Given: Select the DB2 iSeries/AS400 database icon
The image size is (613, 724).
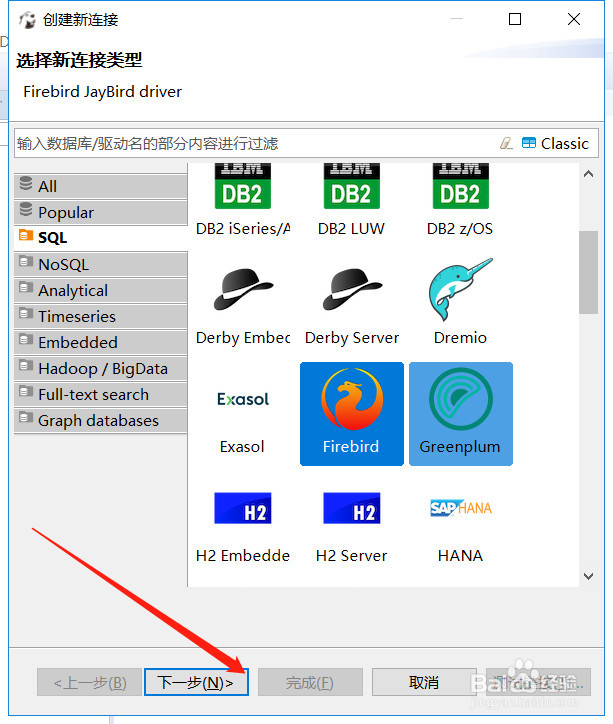Looking at the screenshot, I should click(x=243, y=186).
